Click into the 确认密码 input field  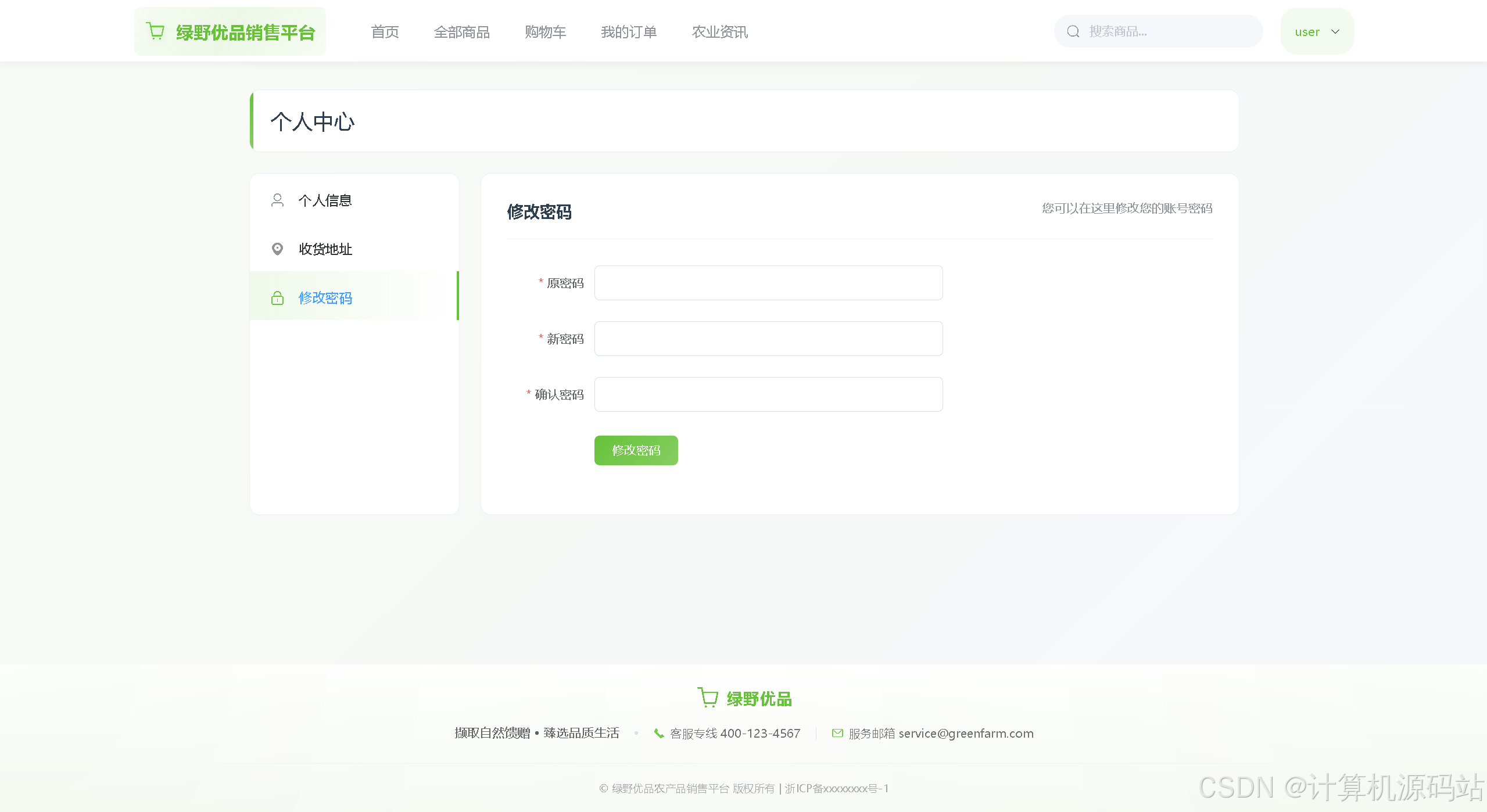click(x=768, y=394)
